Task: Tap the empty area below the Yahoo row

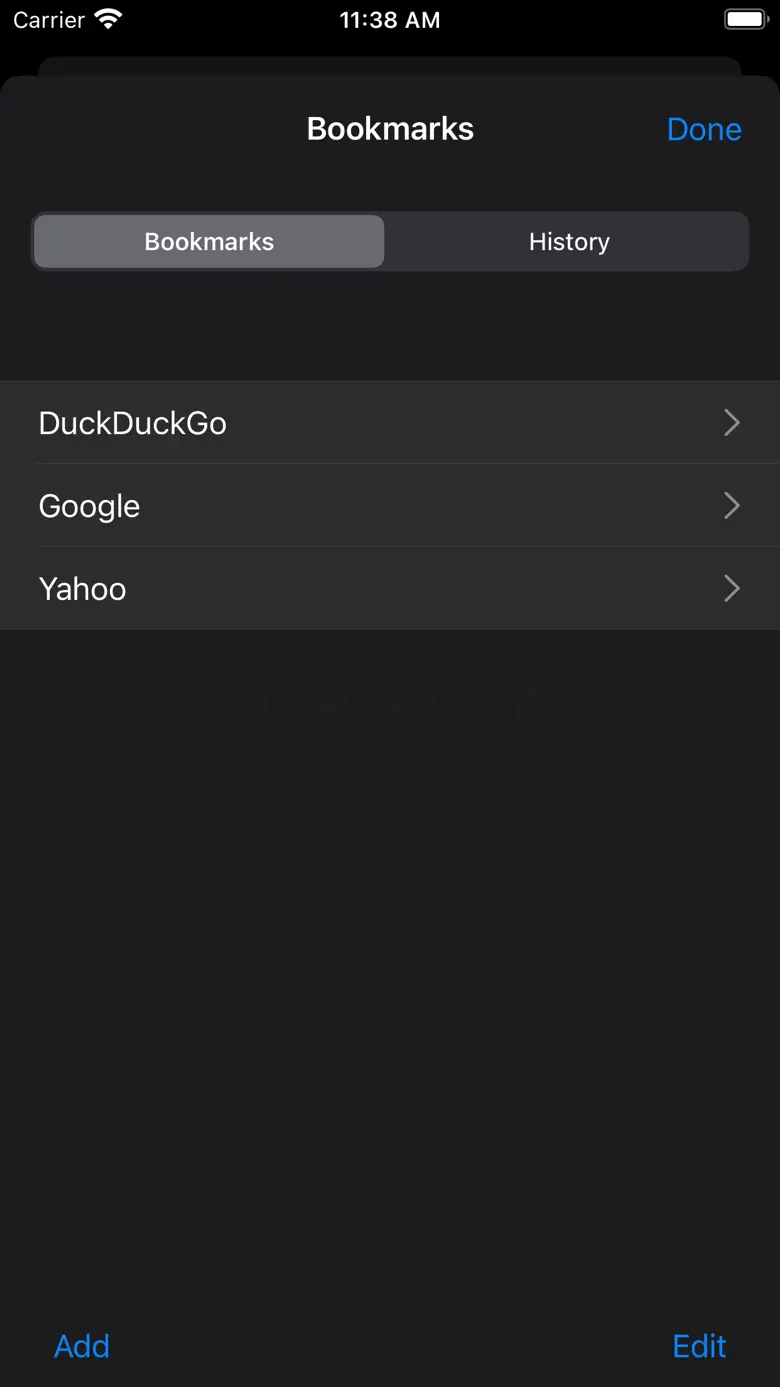Action: [390, 950]
